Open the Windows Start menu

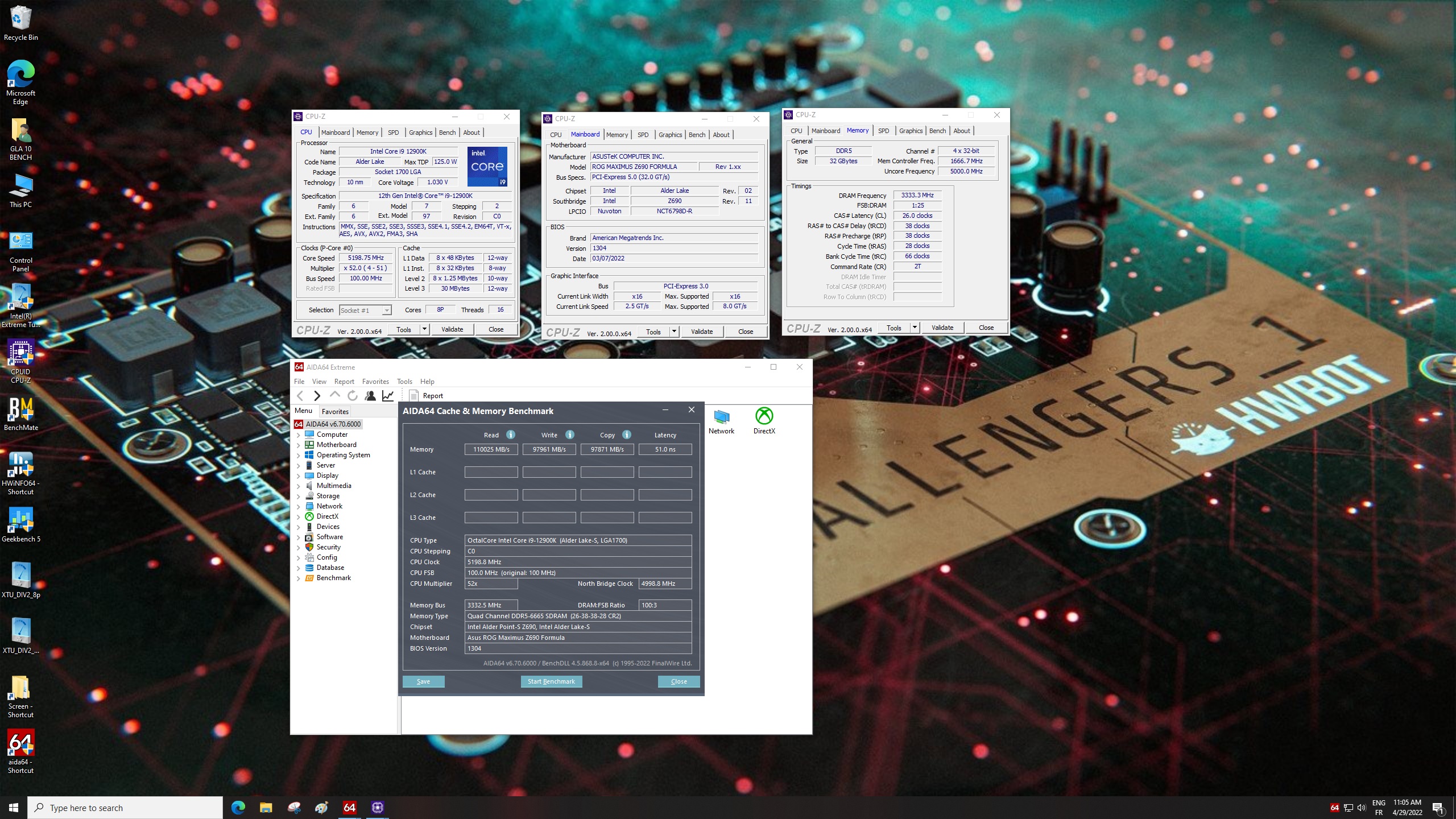pyautogui.click(x=14, y=808)
